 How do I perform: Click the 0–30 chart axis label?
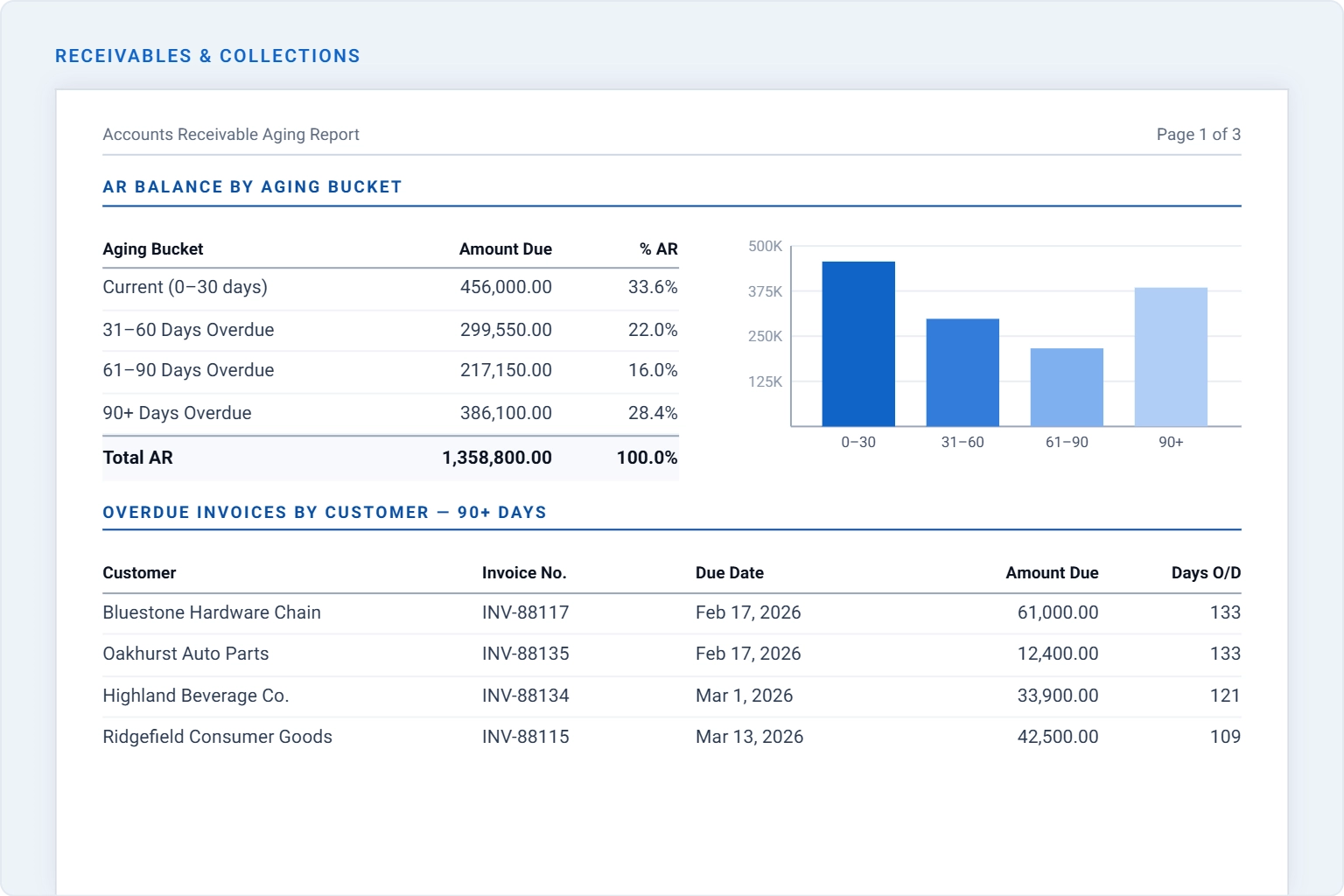click(858, 443)
